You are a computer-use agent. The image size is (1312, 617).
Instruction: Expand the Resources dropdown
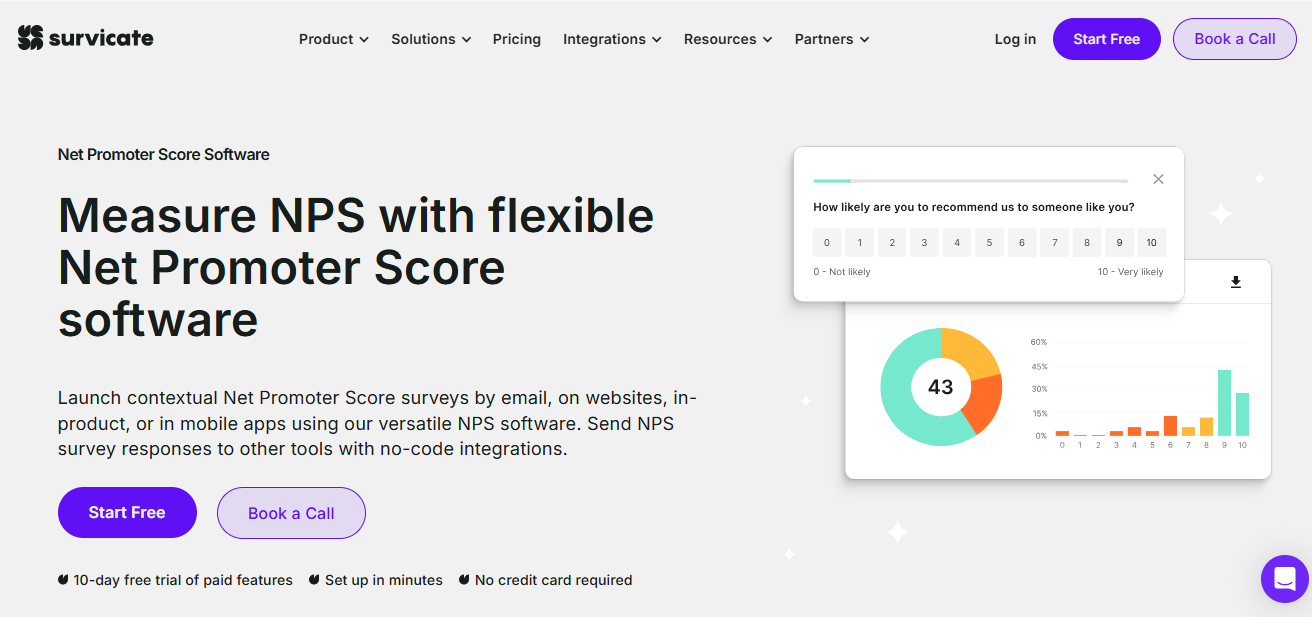point(727,39)
